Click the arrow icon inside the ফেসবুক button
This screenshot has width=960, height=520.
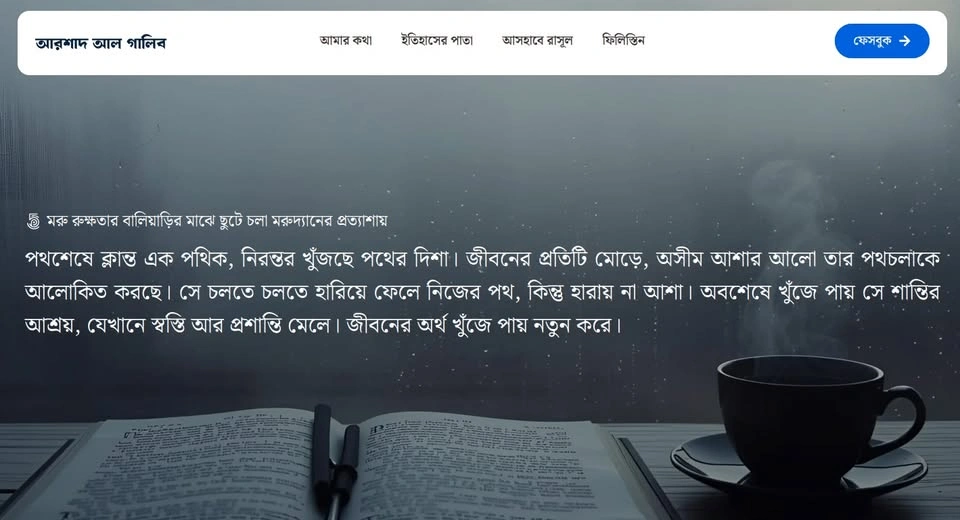(905, 41)
